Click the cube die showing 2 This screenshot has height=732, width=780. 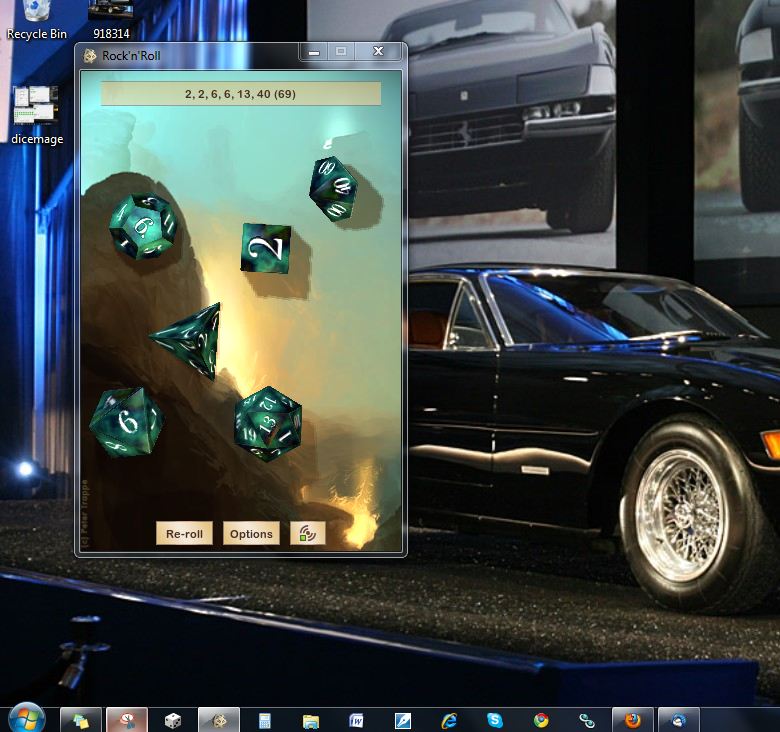[x=266, y=248]
